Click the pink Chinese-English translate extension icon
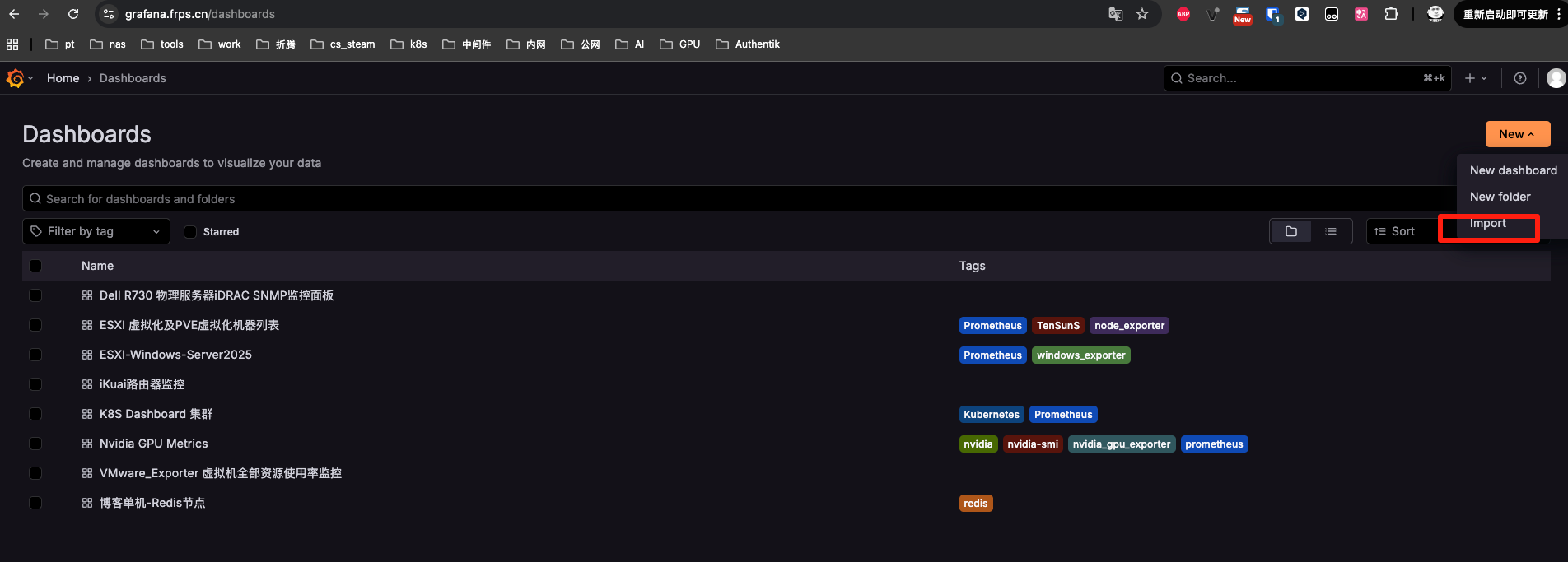Image resolution: width=1568 pixels, height=562 pixels. pos(1361,14)
